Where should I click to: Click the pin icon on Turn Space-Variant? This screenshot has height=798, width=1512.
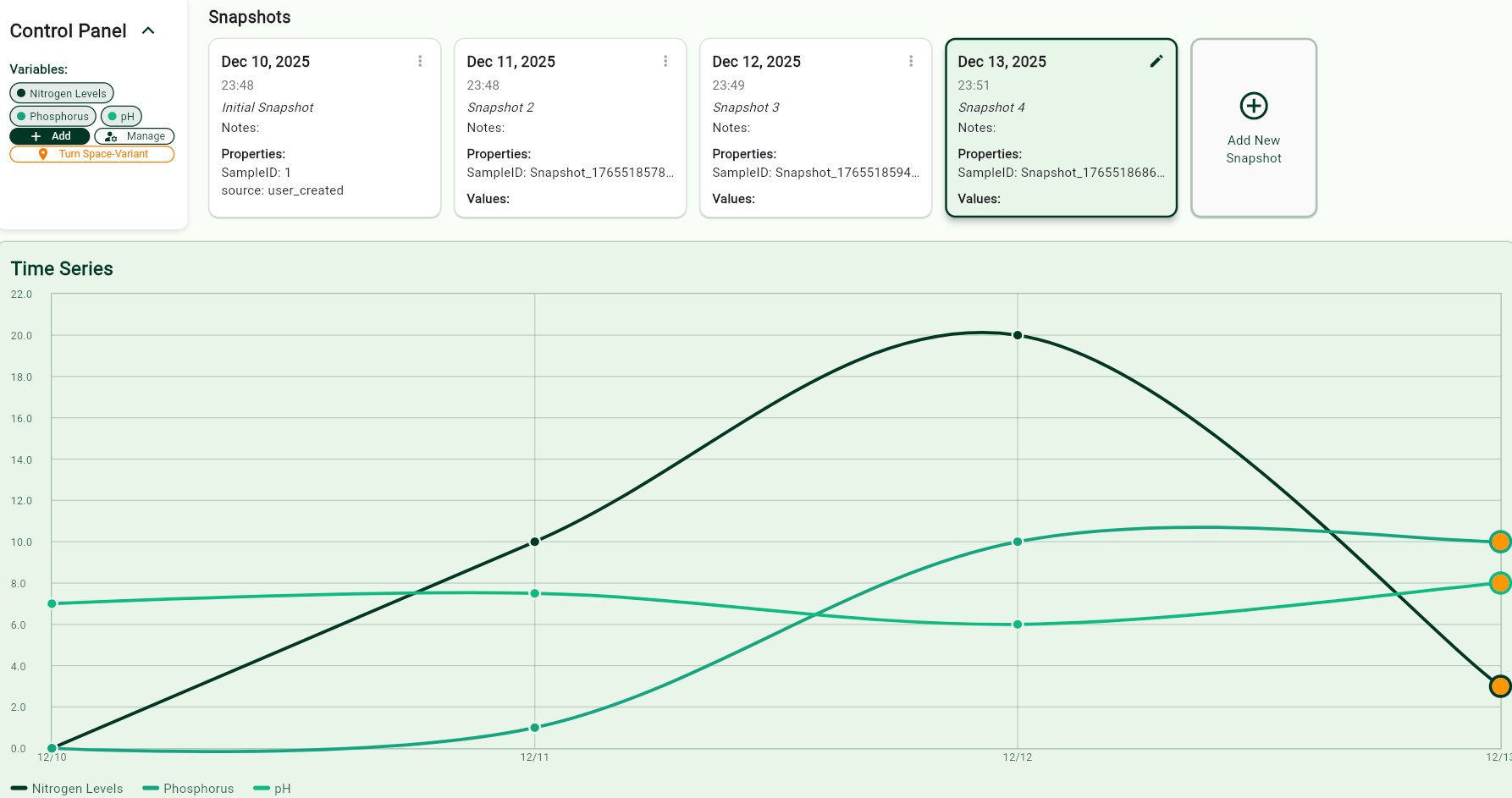[x=44, y=154]
